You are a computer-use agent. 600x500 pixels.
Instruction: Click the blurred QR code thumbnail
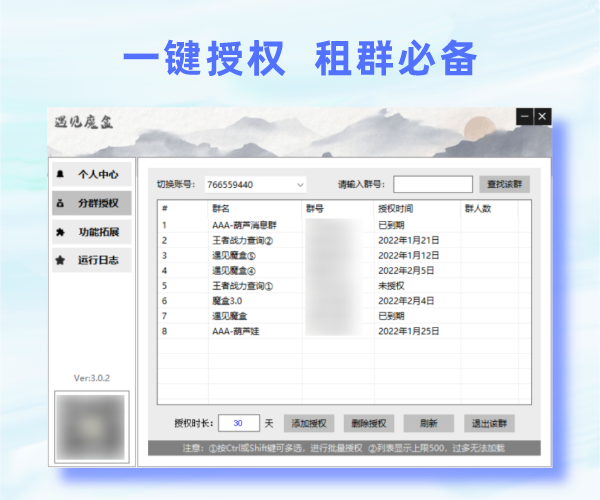[x=92, y=427]
